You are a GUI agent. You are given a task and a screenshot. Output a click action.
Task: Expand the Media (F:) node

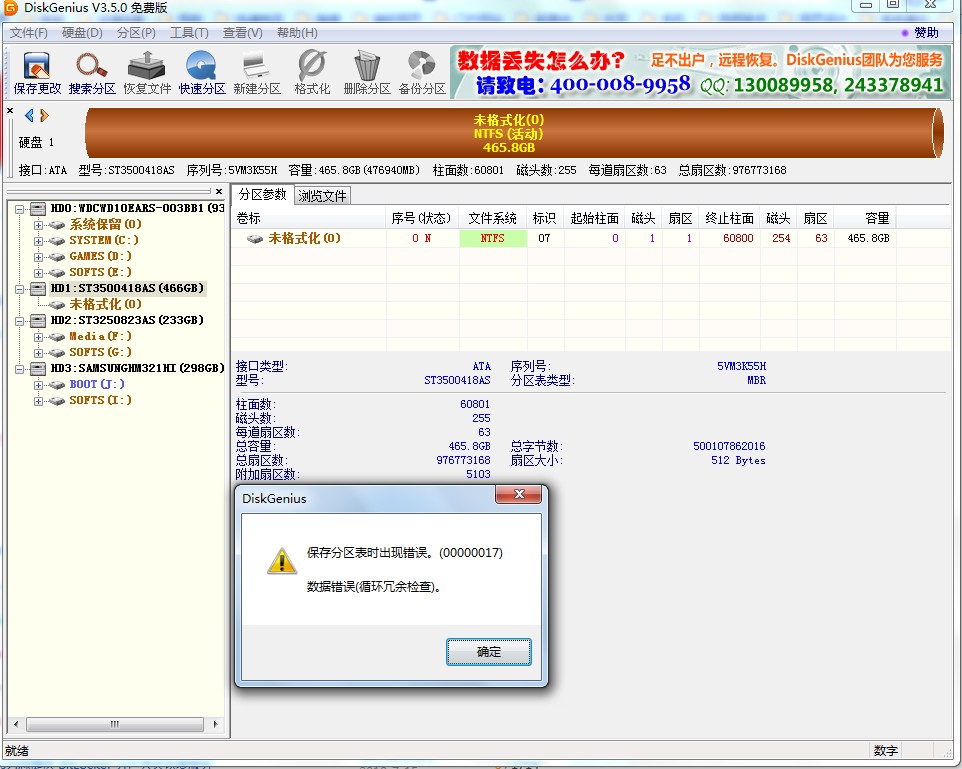[39, 336]
